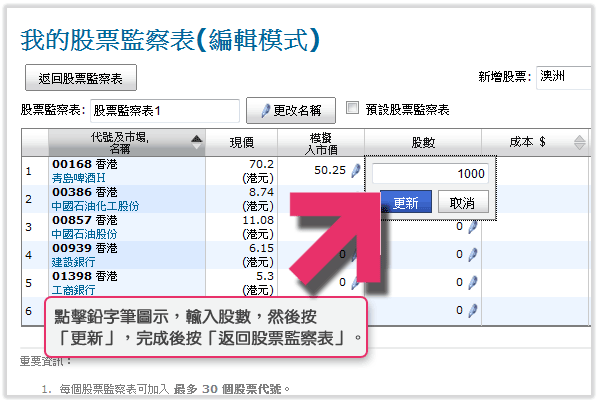Open 新增股票 market dropdown 澳洲
Screen dimensions: 600x400
[563, 77]
